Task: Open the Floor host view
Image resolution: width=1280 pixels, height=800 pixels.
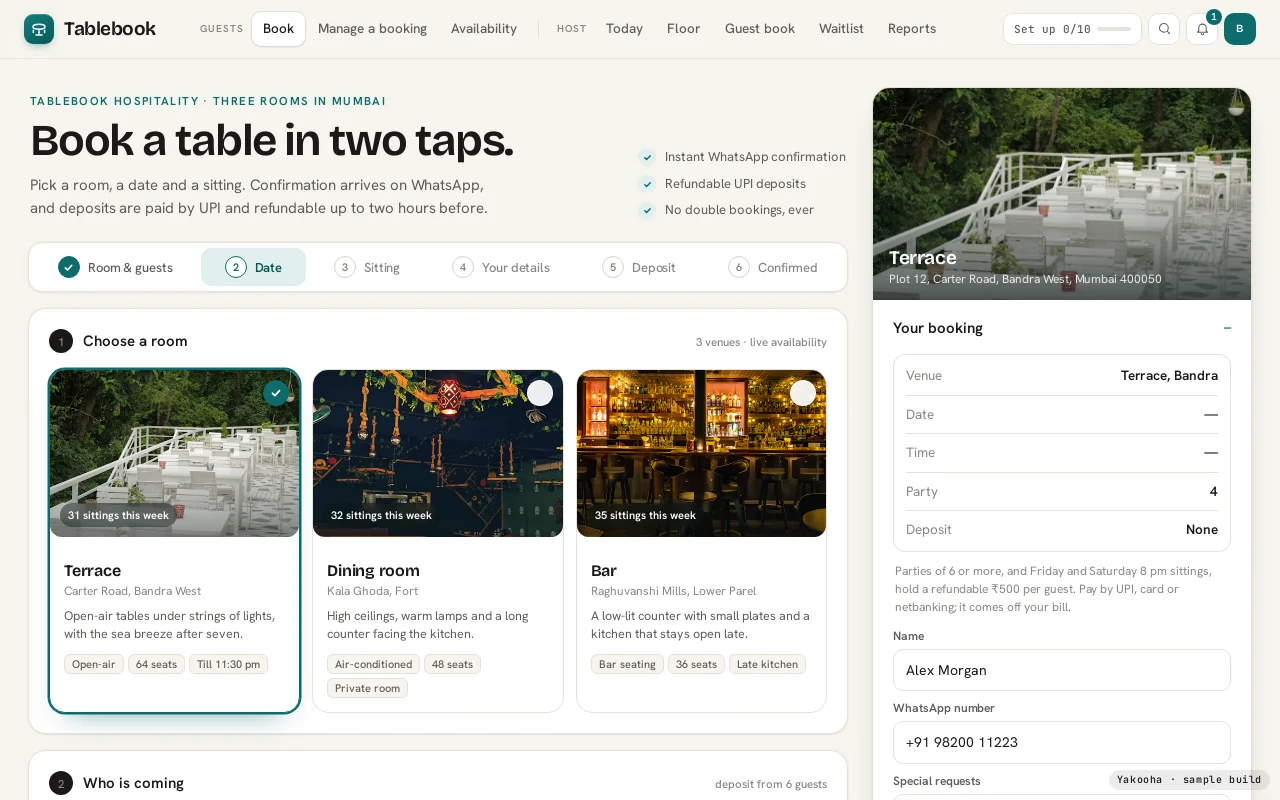Action: pyautogui.click(x=683, y=29)
